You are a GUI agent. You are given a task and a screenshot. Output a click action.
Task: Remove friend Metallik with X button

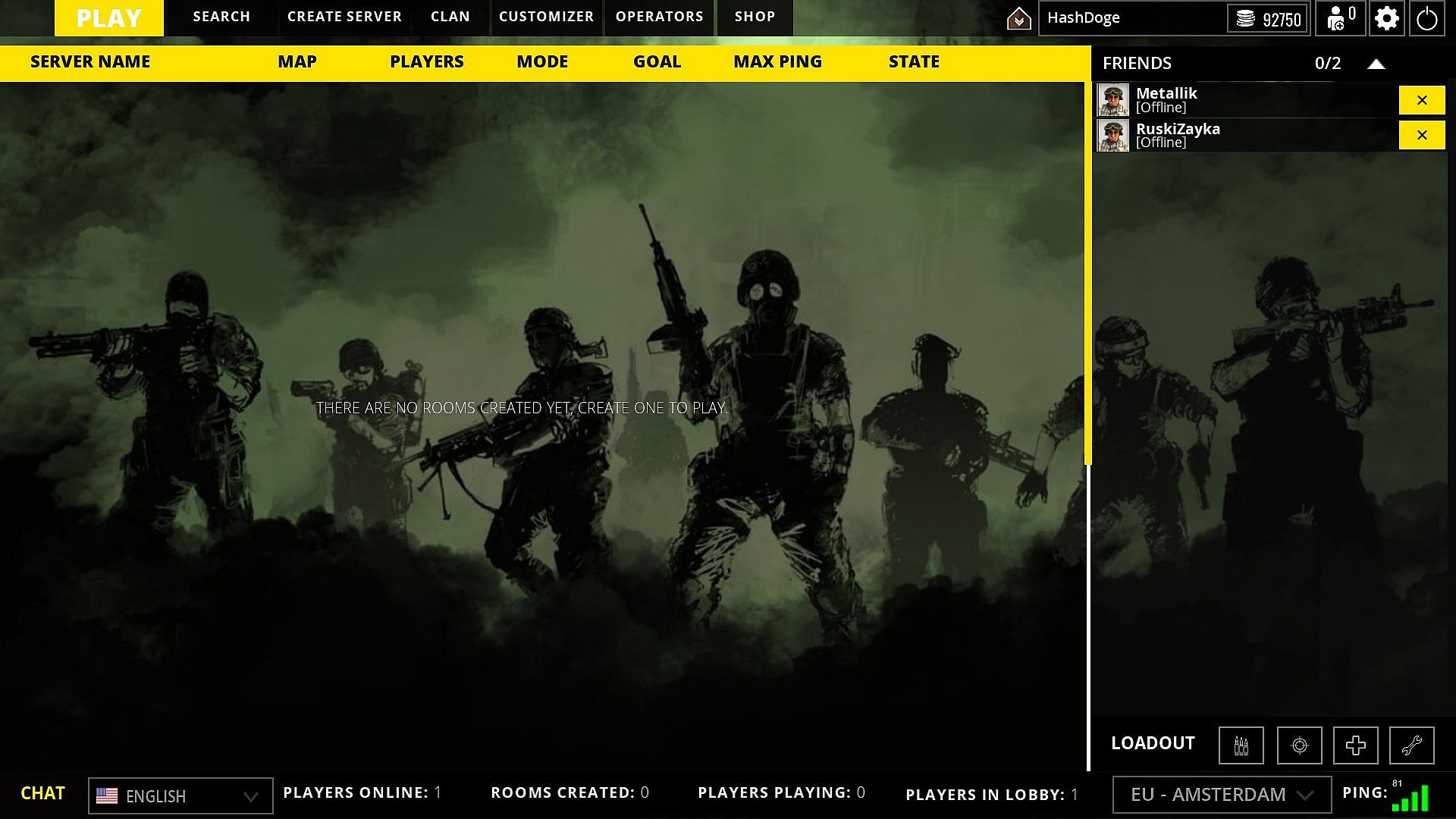1421,100
